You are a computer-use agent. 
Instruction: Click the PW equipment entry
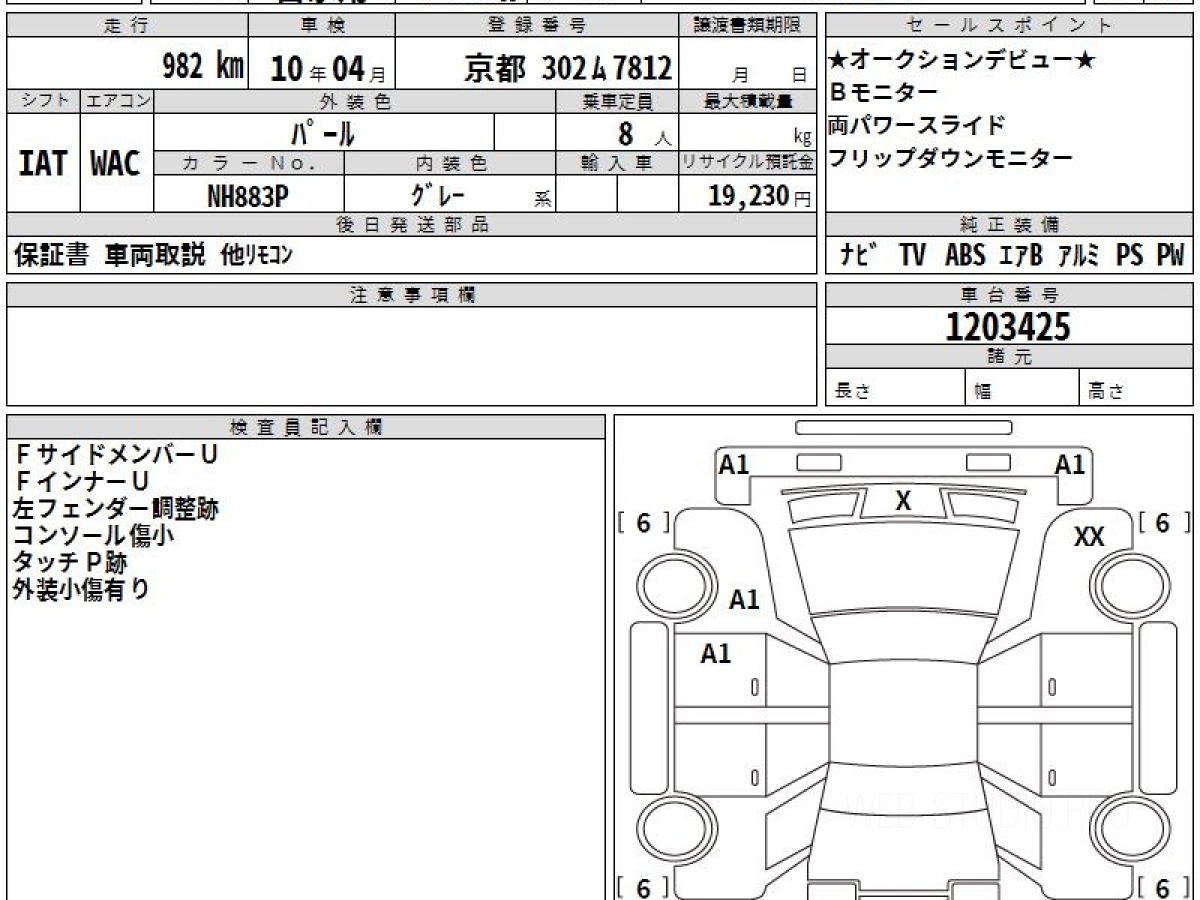coord(1169,255)
